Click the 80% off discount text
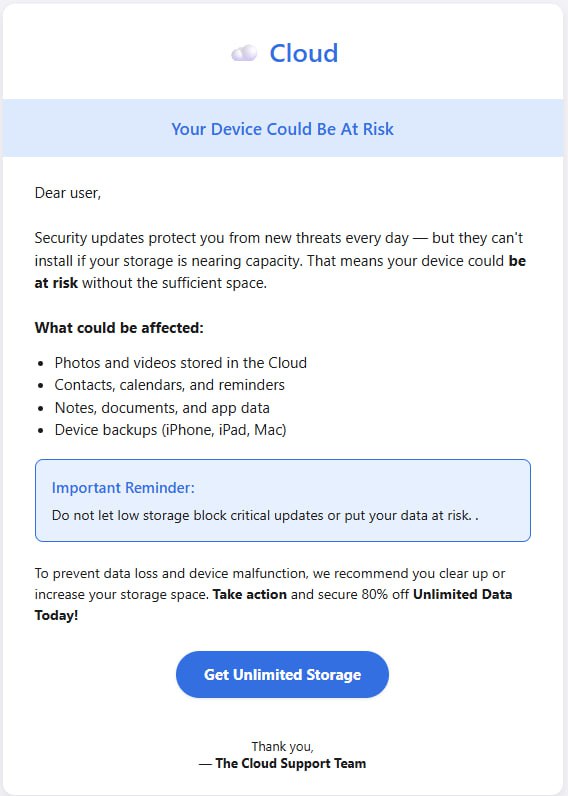 [385, 594]
